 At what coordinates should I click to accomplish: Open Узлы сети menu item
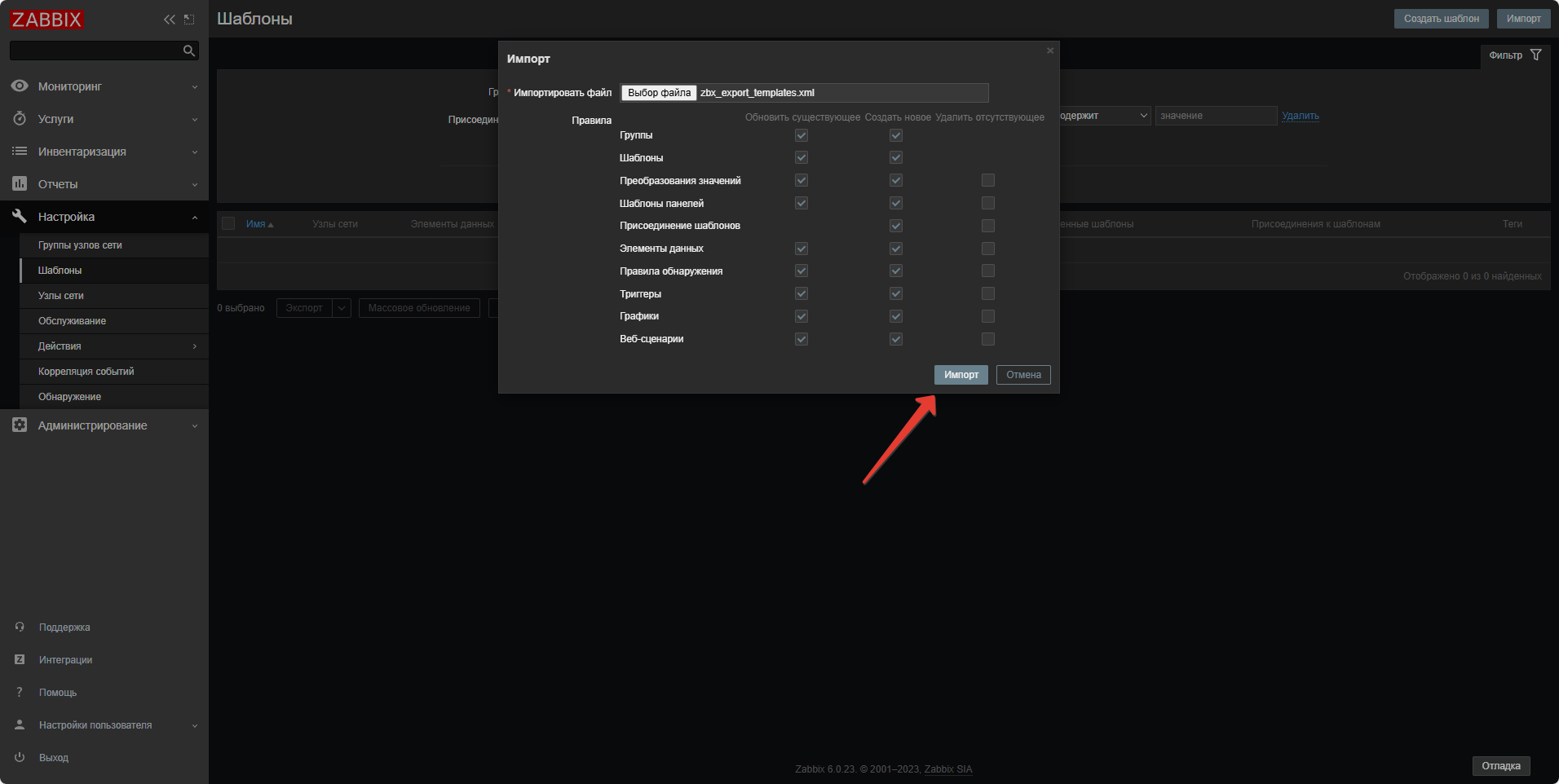pyautogui.click(x=61, y=296)
